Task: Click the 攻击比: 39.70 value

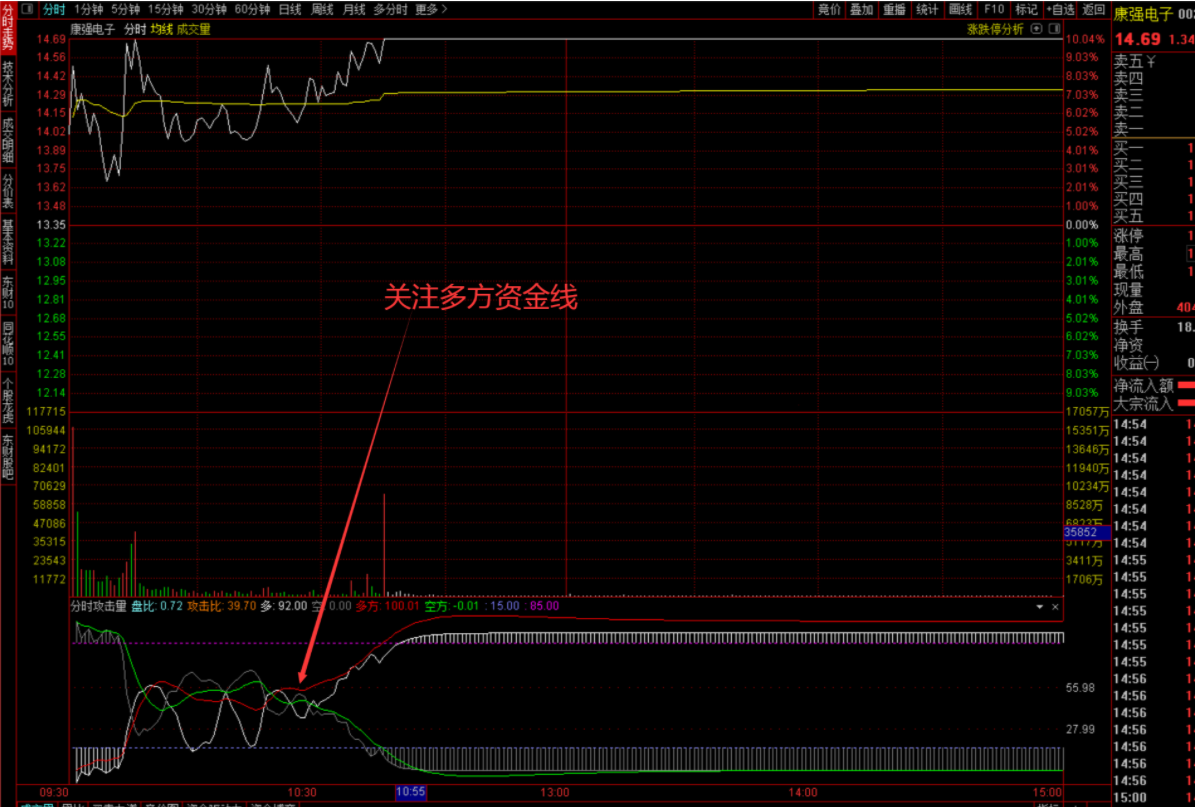Action: point(222,606)
